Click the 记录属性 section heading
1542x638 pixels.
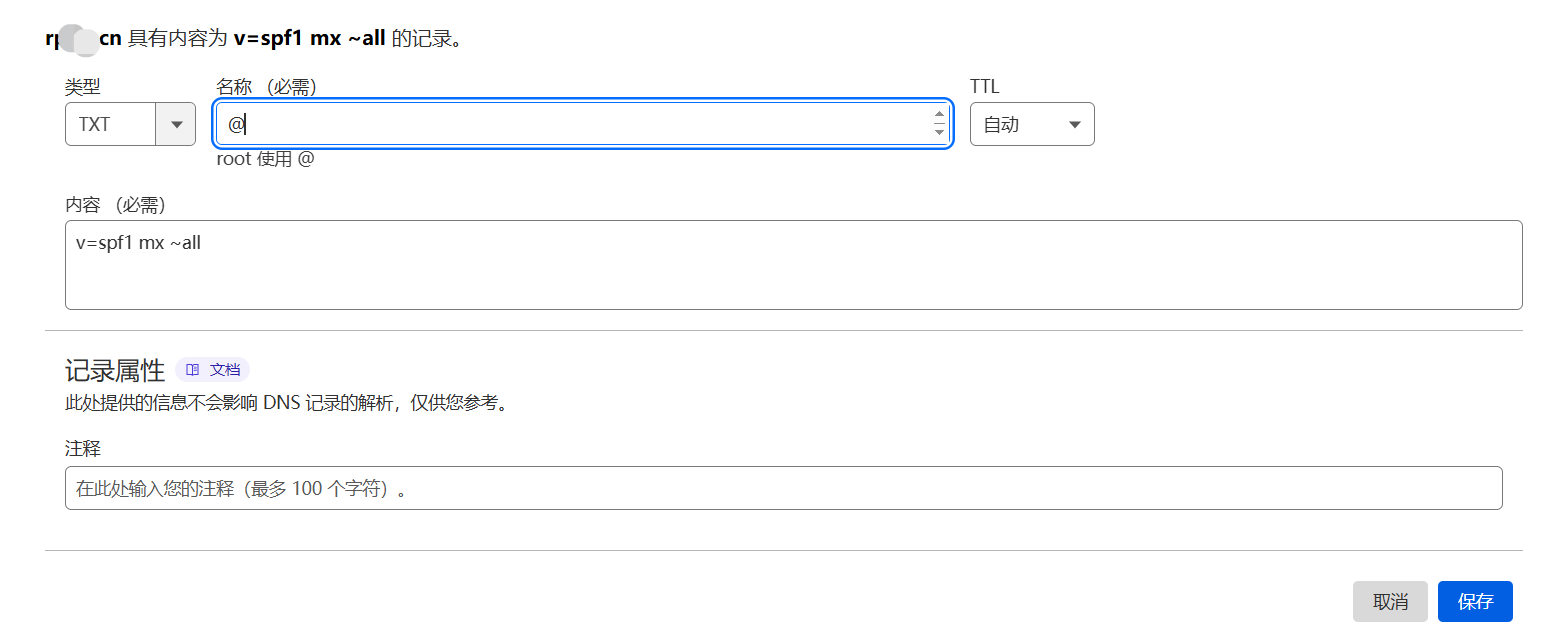[x=115, y=370]
